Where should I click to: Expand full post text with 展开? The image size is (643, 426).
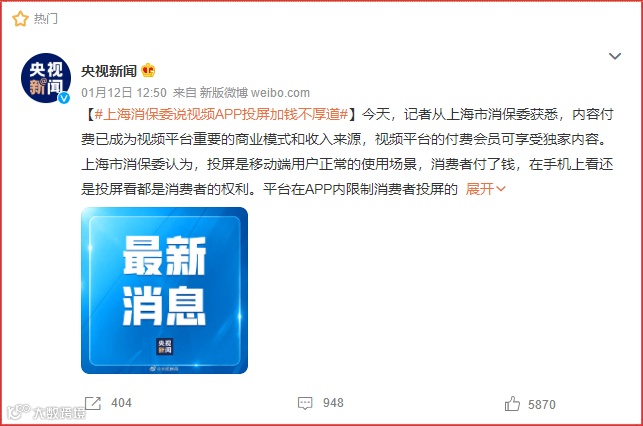click(x=479, y=189)
